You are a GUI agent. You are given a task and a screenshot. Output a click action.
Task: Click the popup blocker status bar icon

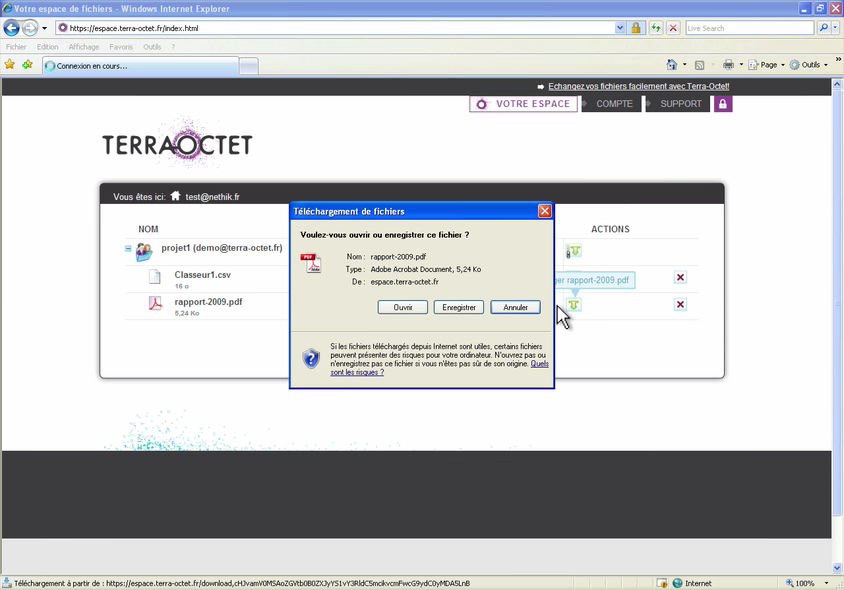click(x=662, y=583)
